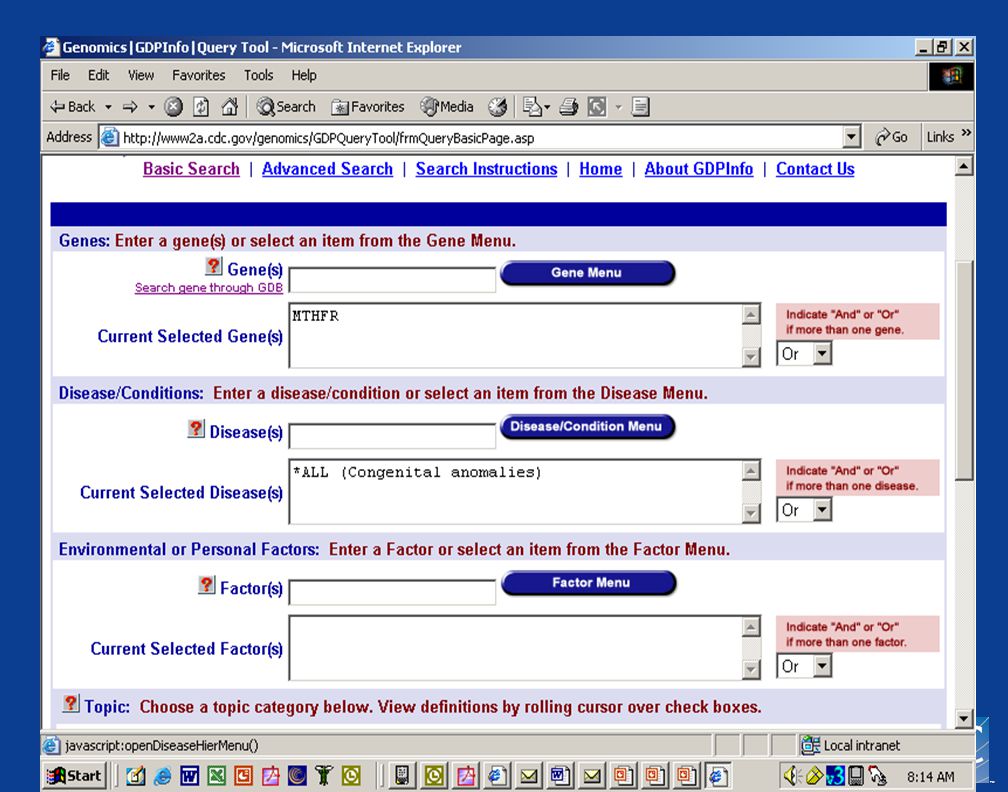Click selected genes list scroll-down arrow
The width and height of the screenshot is (1008, 792).
coord(751,357)
